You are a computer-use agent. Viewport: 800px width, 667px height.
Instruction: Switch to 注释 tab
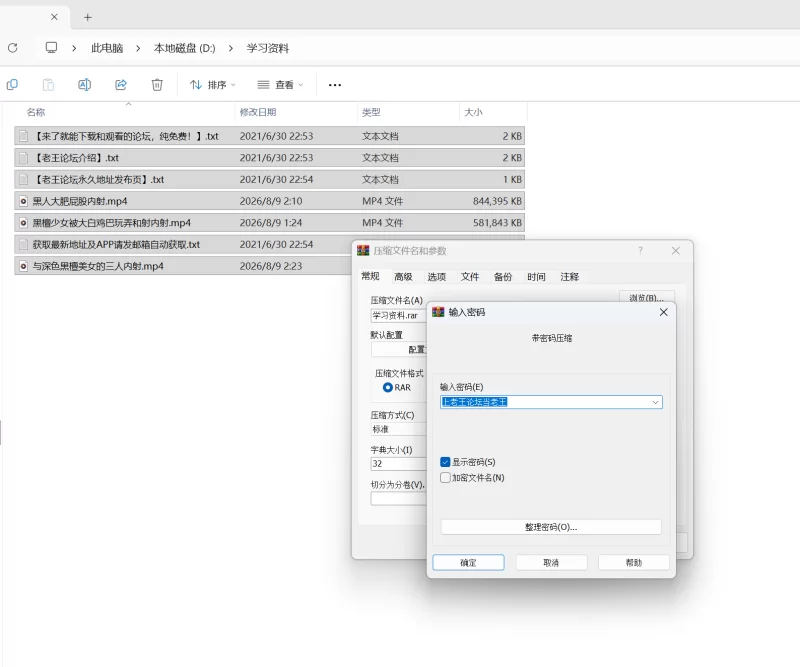569,277
